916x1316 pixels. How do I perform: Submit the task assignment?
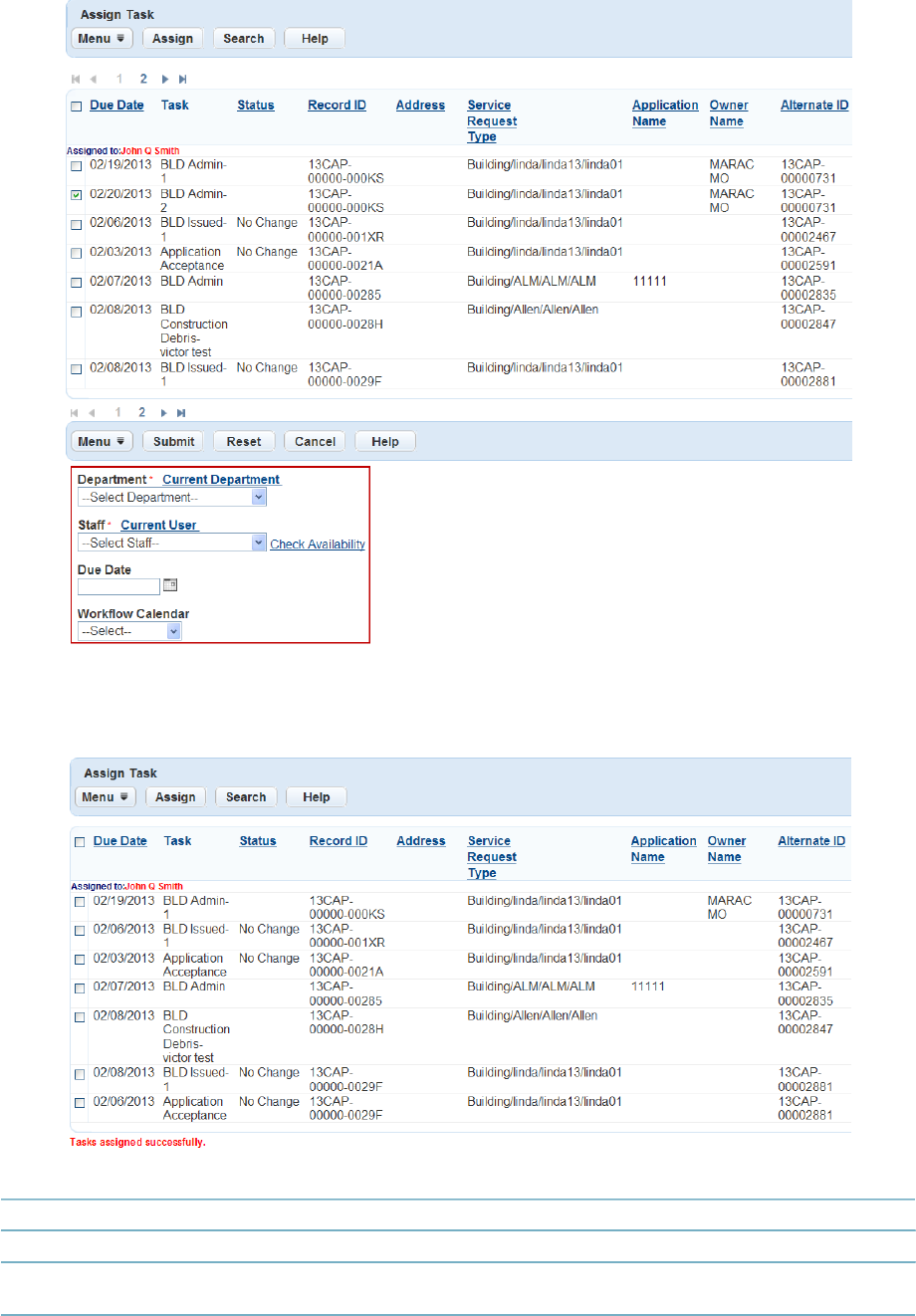point(174,441)
